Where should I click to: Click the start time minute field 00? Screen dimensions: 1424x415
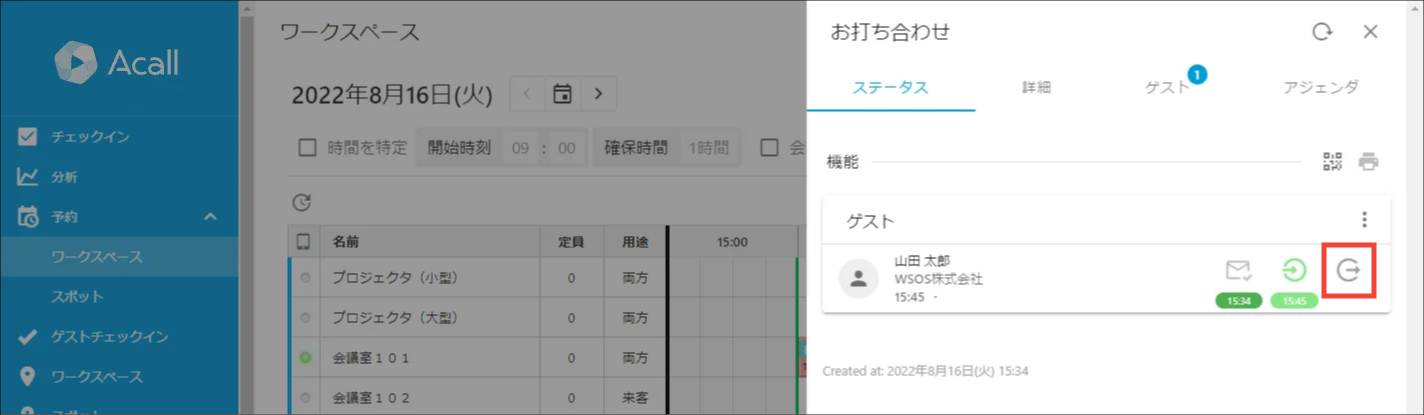pyautogui.click(x=566, y=148)
